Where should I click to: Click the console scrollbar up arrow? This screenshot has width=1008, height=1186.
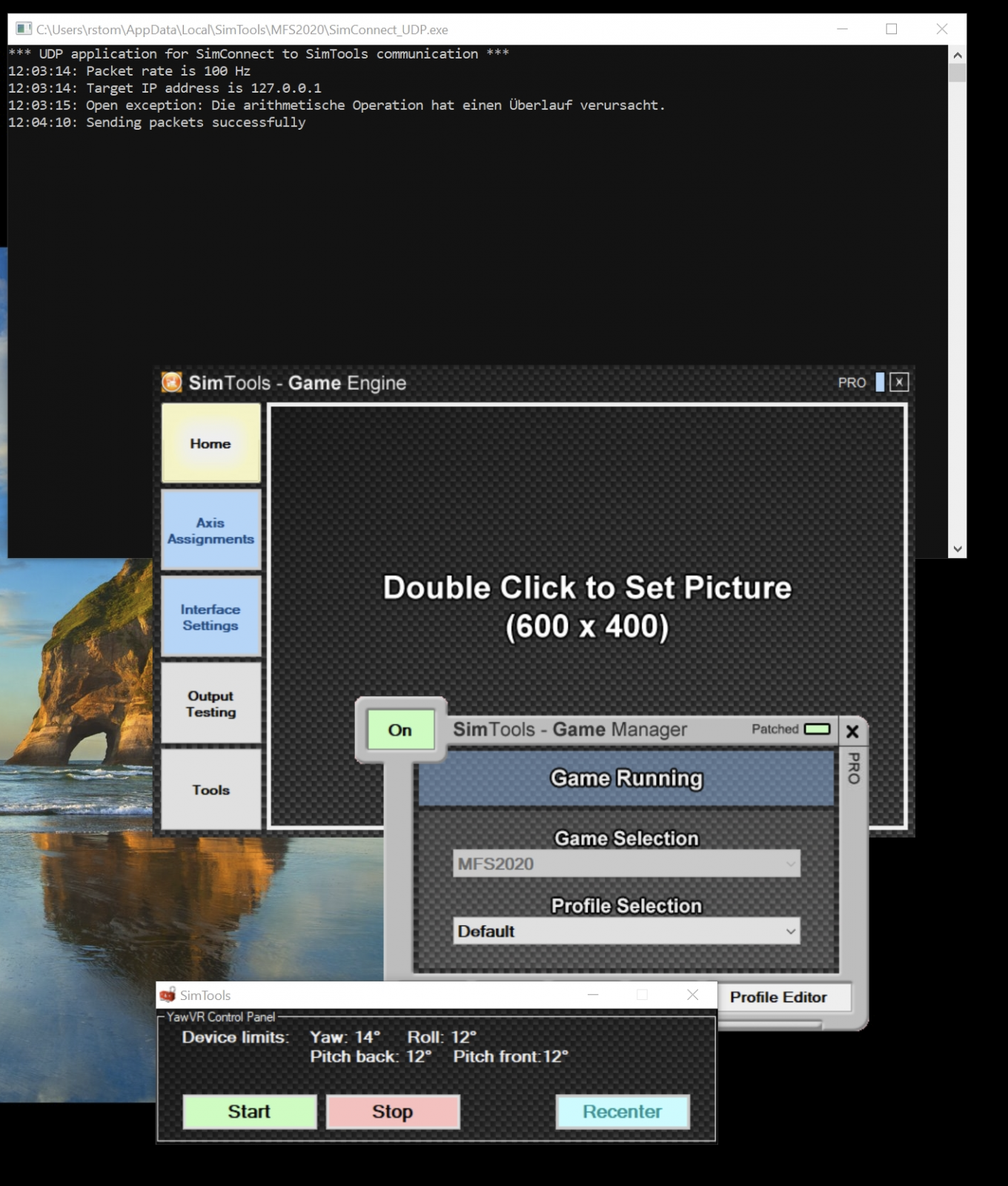click(958, 55)
